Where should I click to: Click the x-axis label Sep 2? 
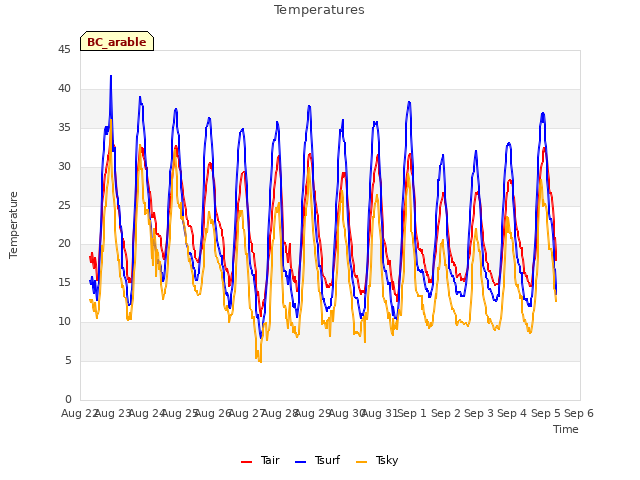click(446, 413)
